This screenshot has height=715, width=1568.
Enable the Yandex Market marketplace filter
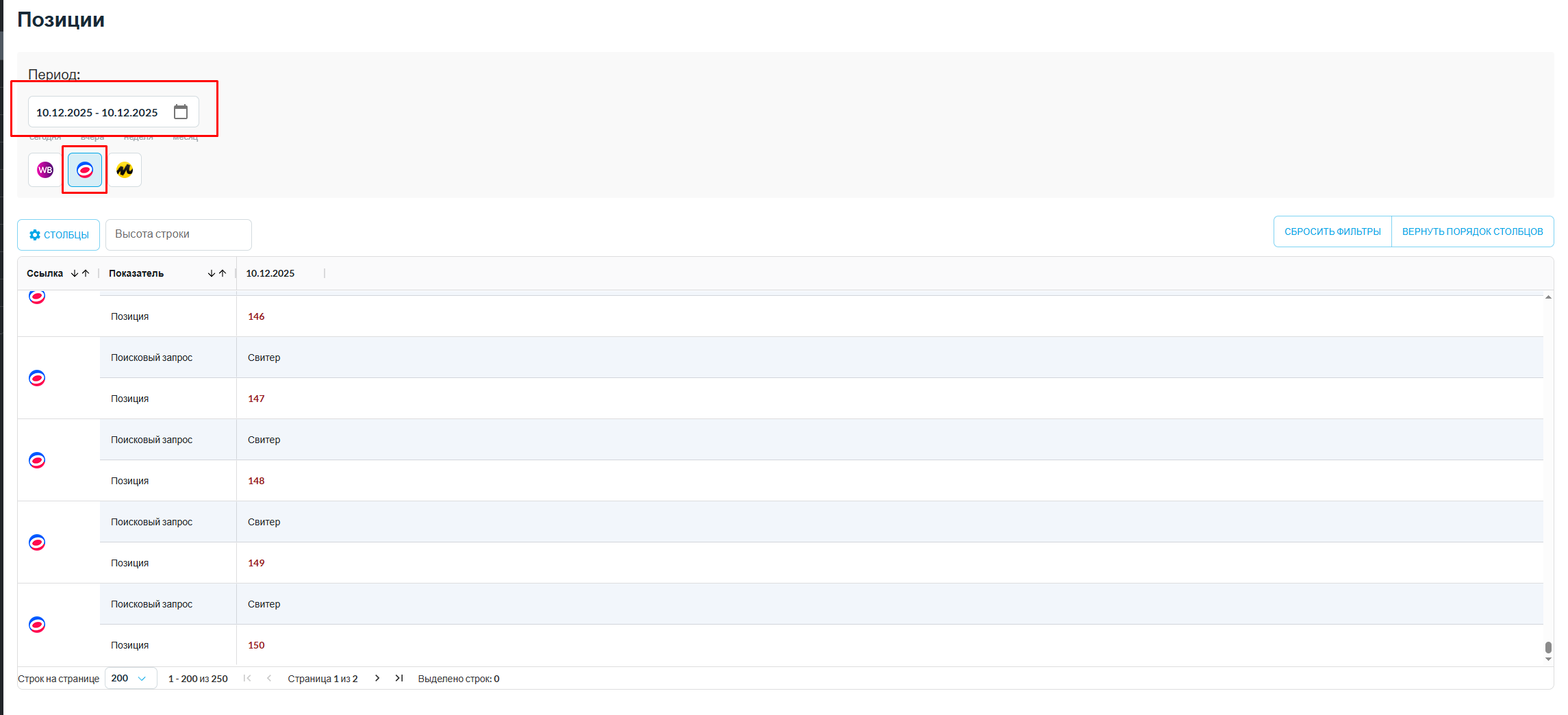coord(125,170)
